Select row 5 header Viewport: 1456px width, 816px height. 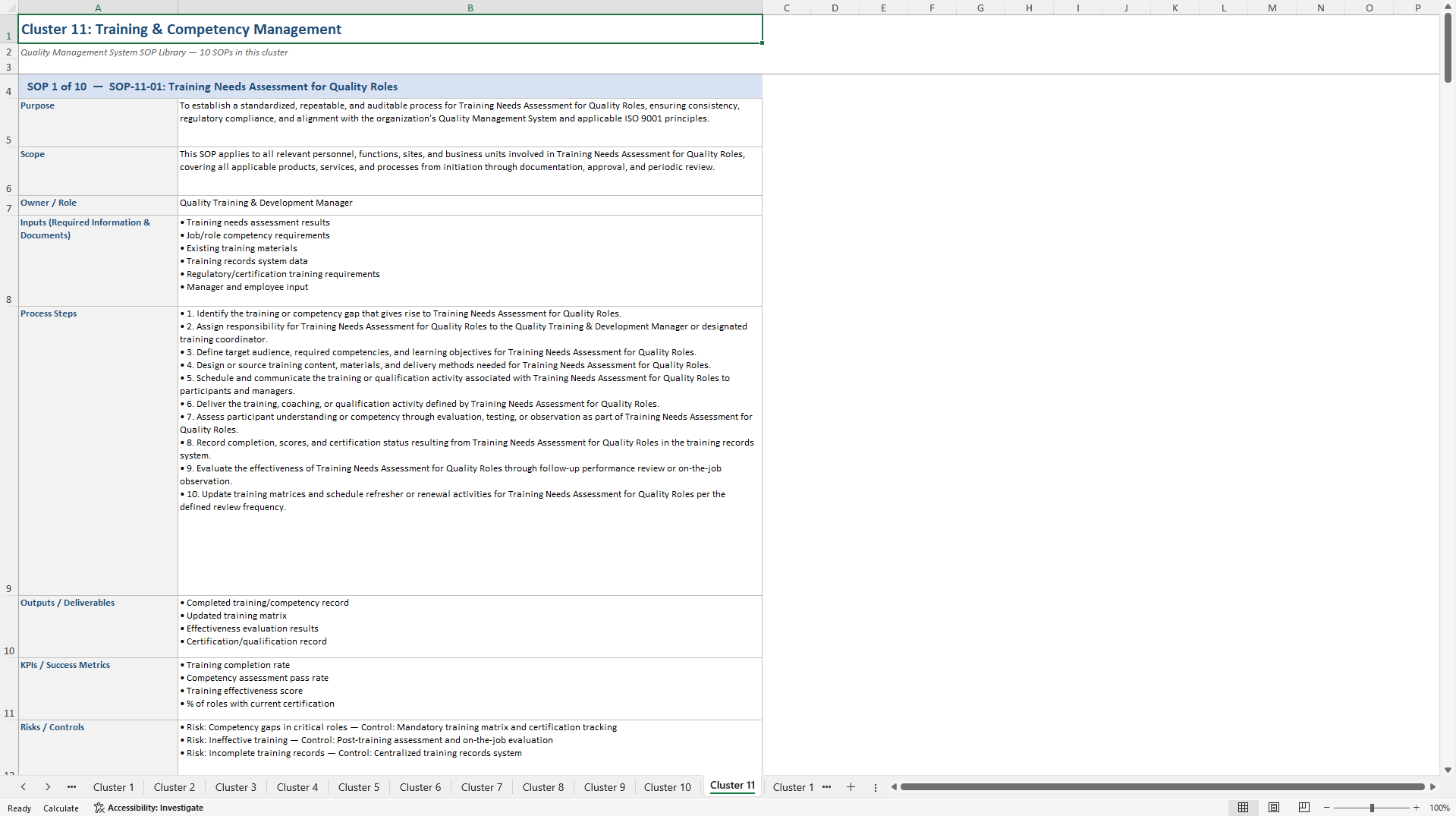coord(9,122)
